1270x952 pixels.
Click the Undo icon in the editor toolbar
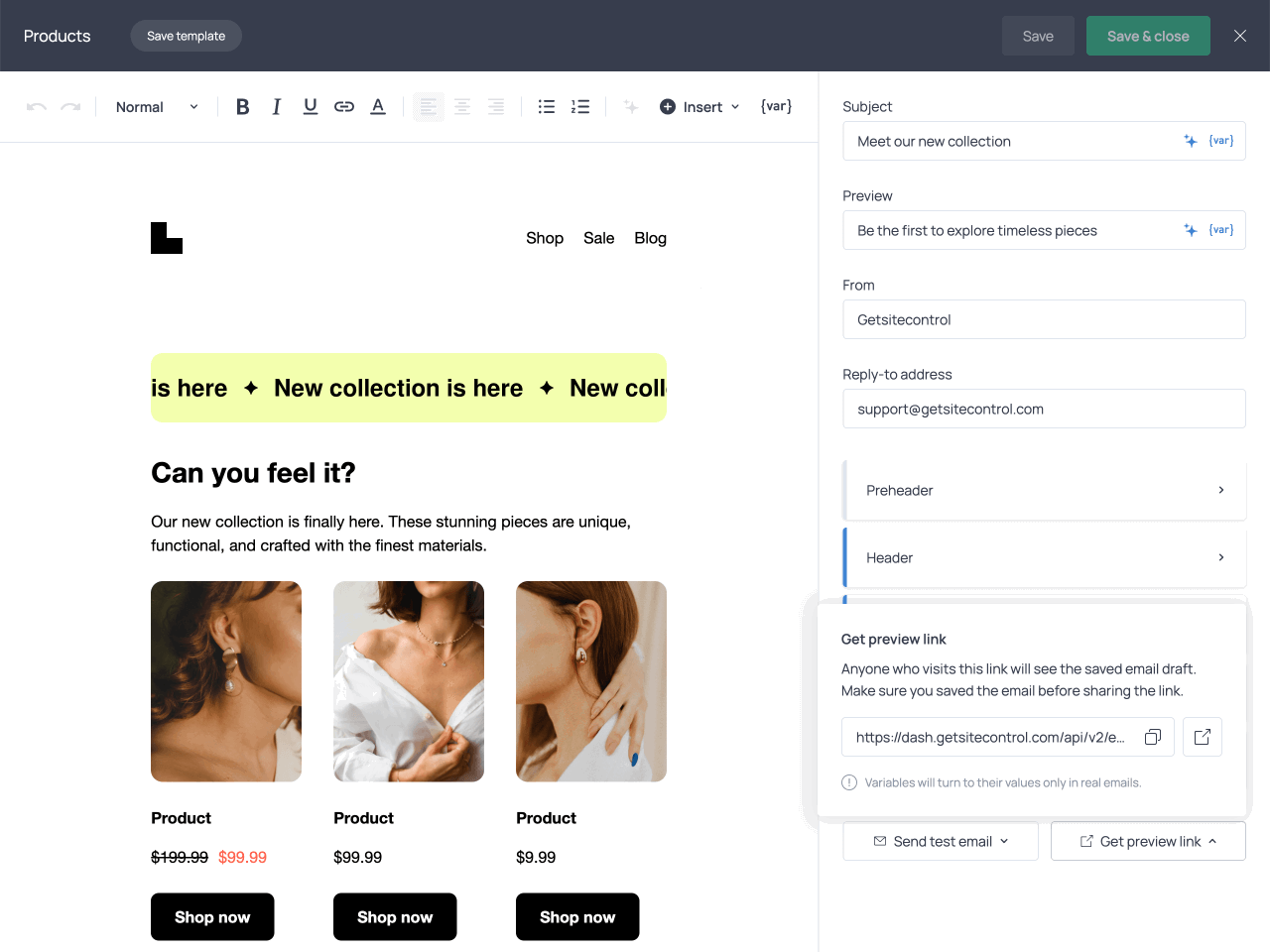click(x=36, y=106)
